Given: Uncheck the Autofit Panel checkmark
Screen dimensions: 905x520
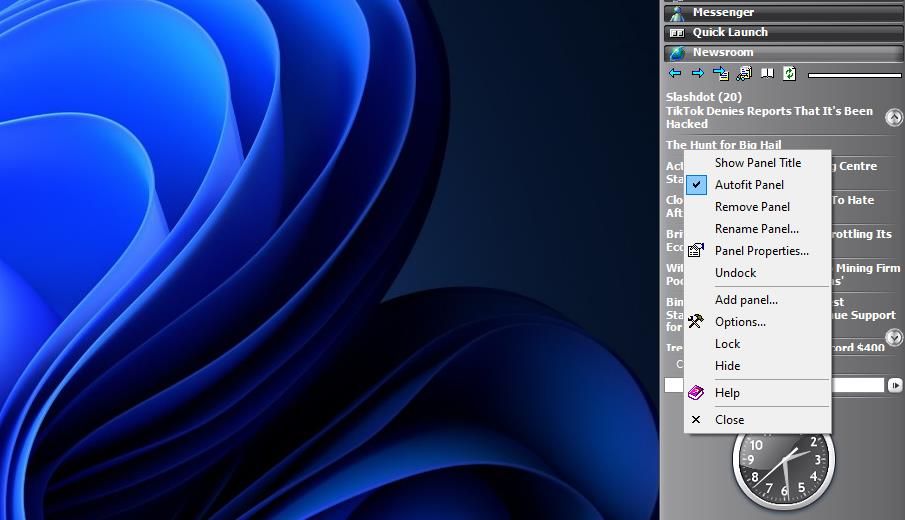Looking at the screenshot, I should pyautogui.click(x=697, y=185).
